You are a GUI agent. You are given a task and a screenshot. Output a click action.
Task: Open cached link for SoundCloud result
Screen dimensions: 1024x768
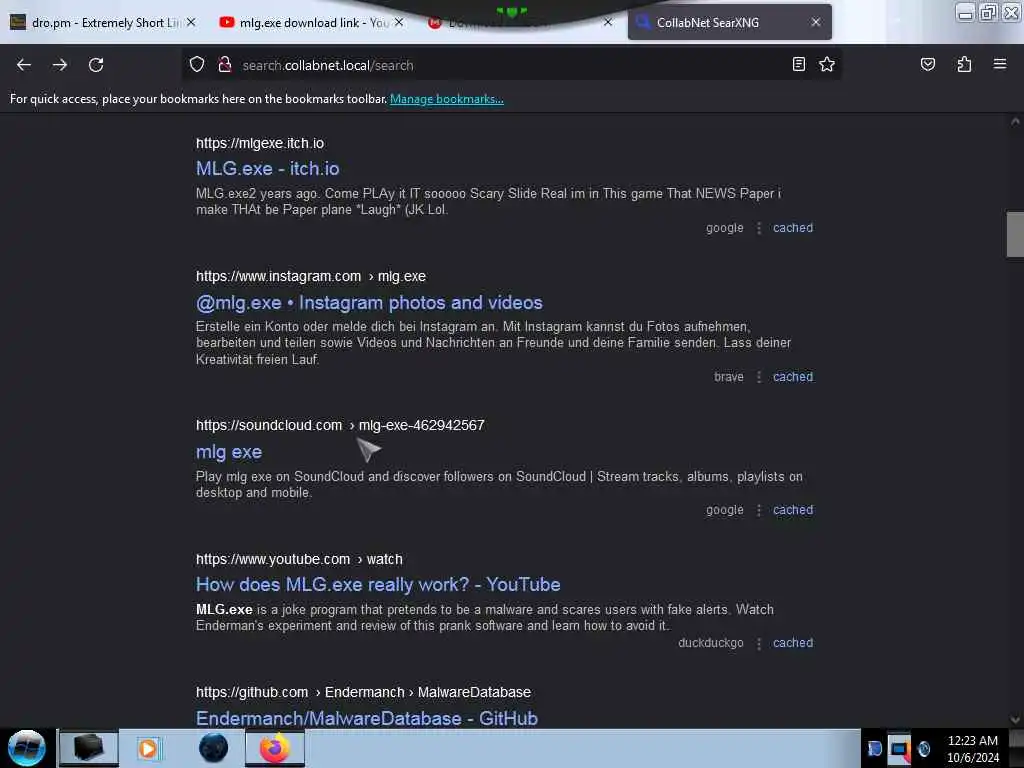pyautogui.click(x=793, y=510)
